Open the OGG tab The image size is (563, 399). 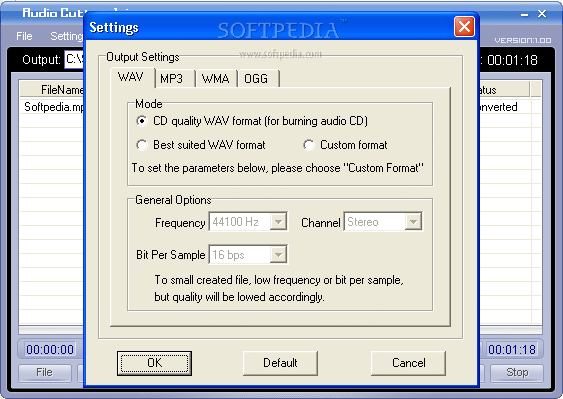click(x=258, y=78)
